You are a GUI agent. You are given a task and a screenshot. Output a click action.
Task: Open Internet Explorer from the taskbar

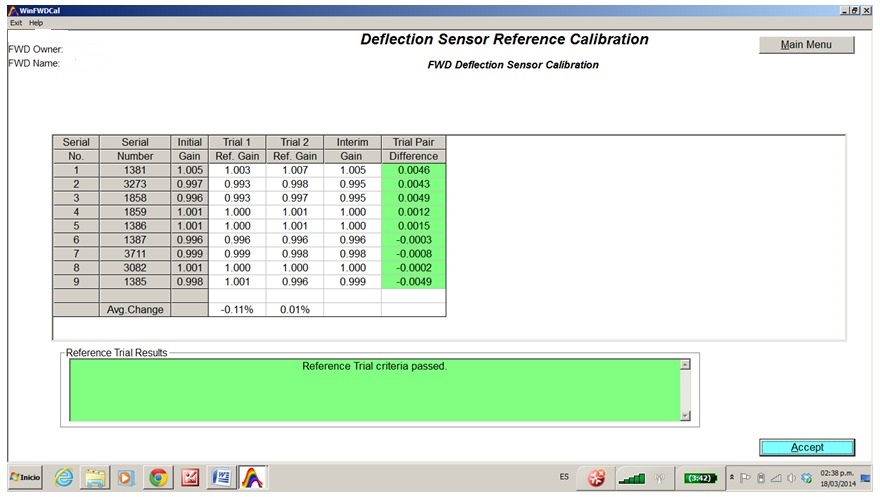point(64,478)
